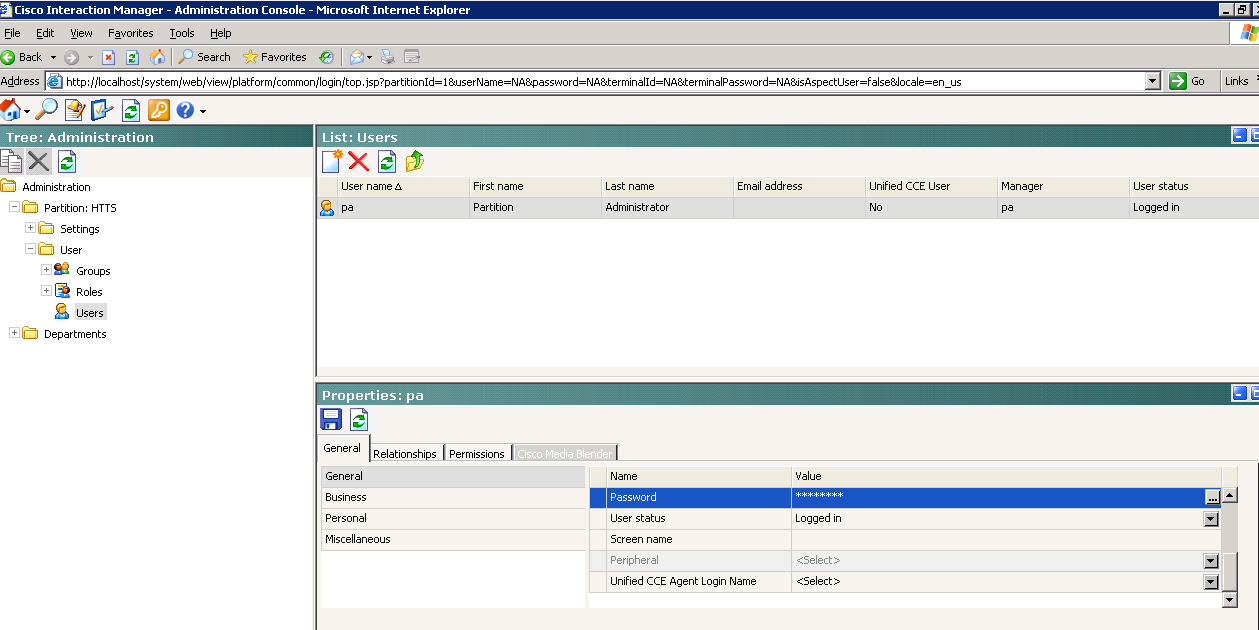Screen dimensions: 1259x630
Task: Open the Tools menu
Action: point(182,33)
